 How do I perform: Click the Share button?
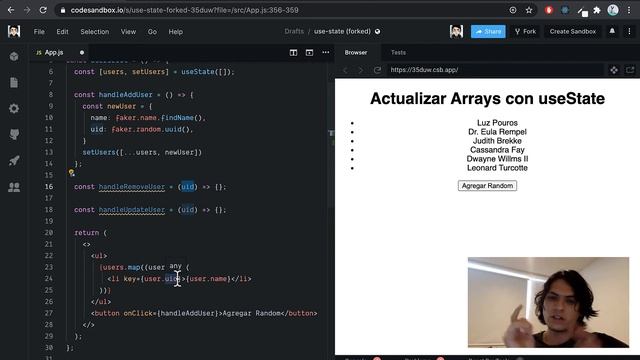[488, 31]
